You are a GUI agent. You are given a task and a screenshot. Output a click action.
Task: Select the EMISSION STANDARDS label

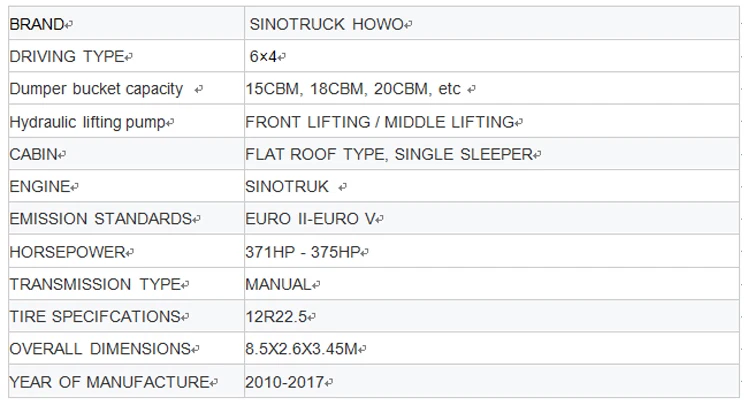(100, 219)
